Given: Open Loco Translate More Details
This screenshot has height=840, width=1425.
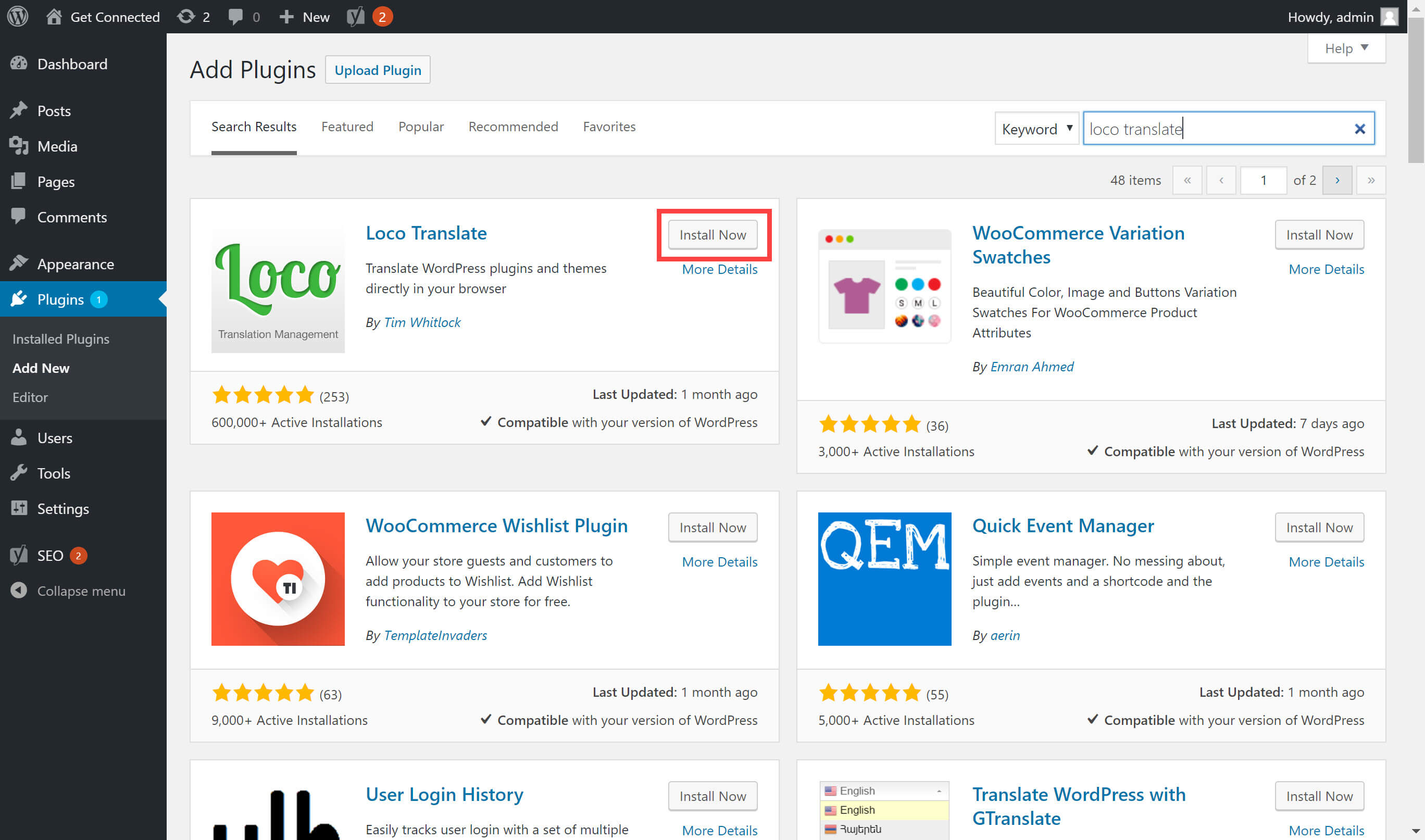Looking at the screenshot, I should tap(719, 269).
